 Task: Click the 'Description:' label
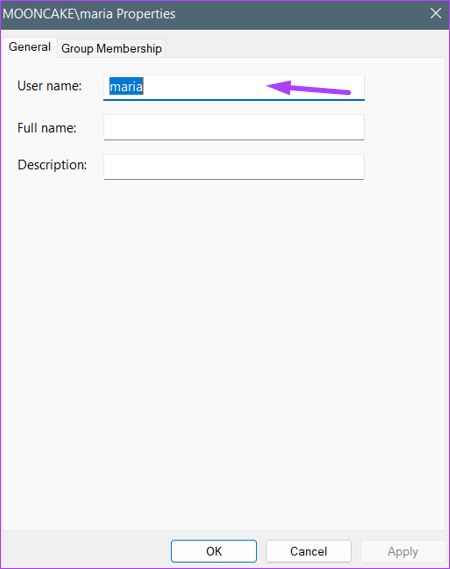point(52,165)
